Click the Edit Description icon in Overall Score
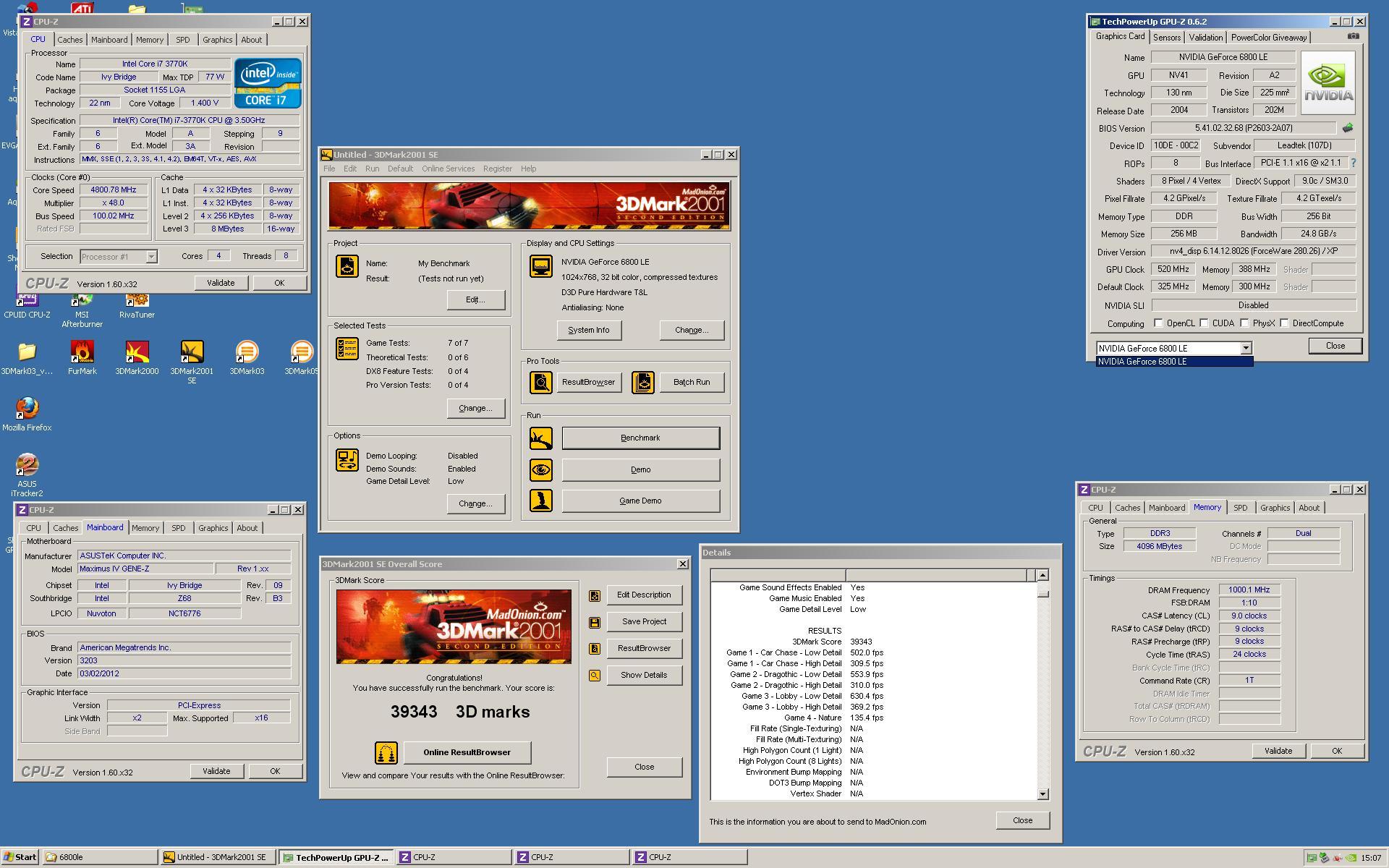1389x868 pixels. tap(594, 595)
